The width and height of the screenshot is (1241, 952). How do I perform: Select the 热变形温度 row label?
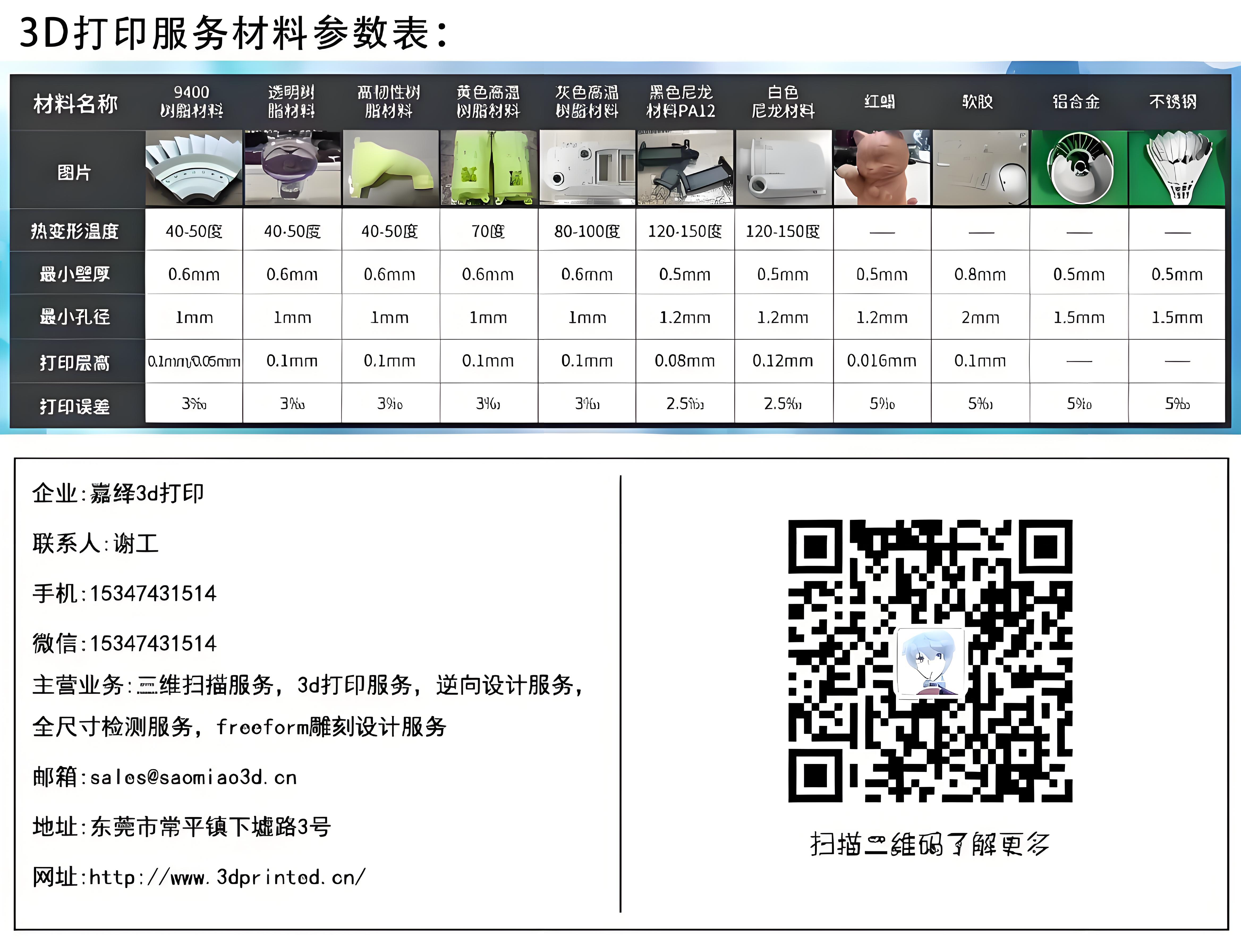pos(75,231)
